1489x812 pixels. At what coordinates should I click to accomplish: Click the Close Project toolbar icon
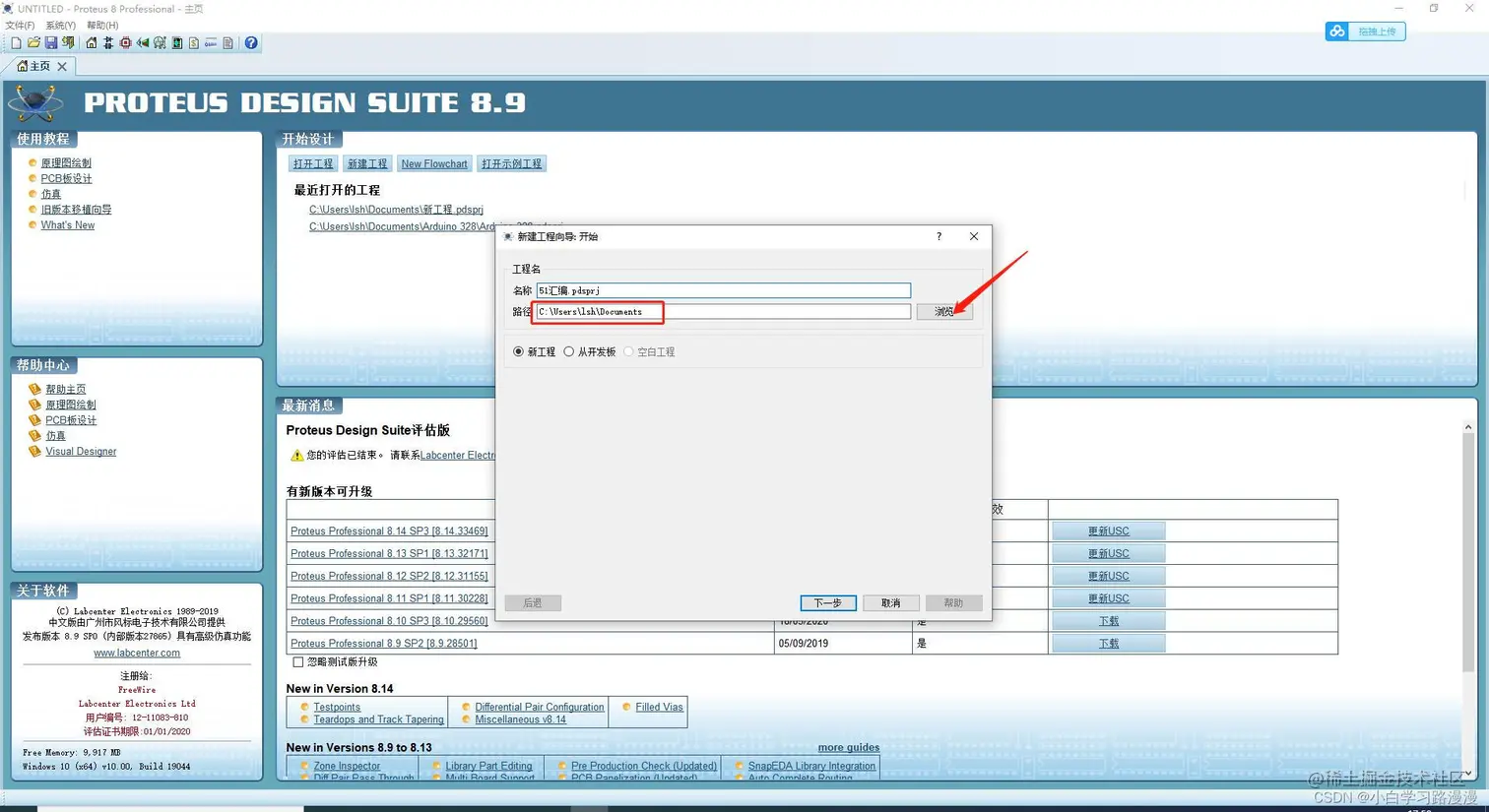coord(68,43)
